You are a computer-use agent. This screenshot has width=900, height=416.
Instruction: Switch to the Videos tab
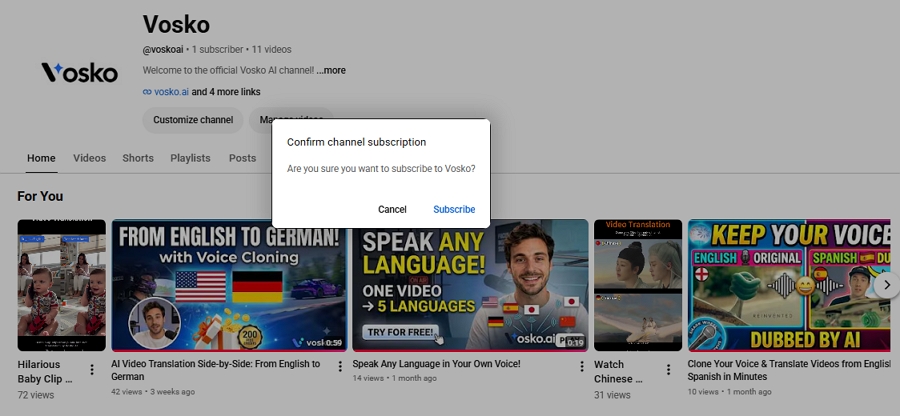tap(90, 158)
